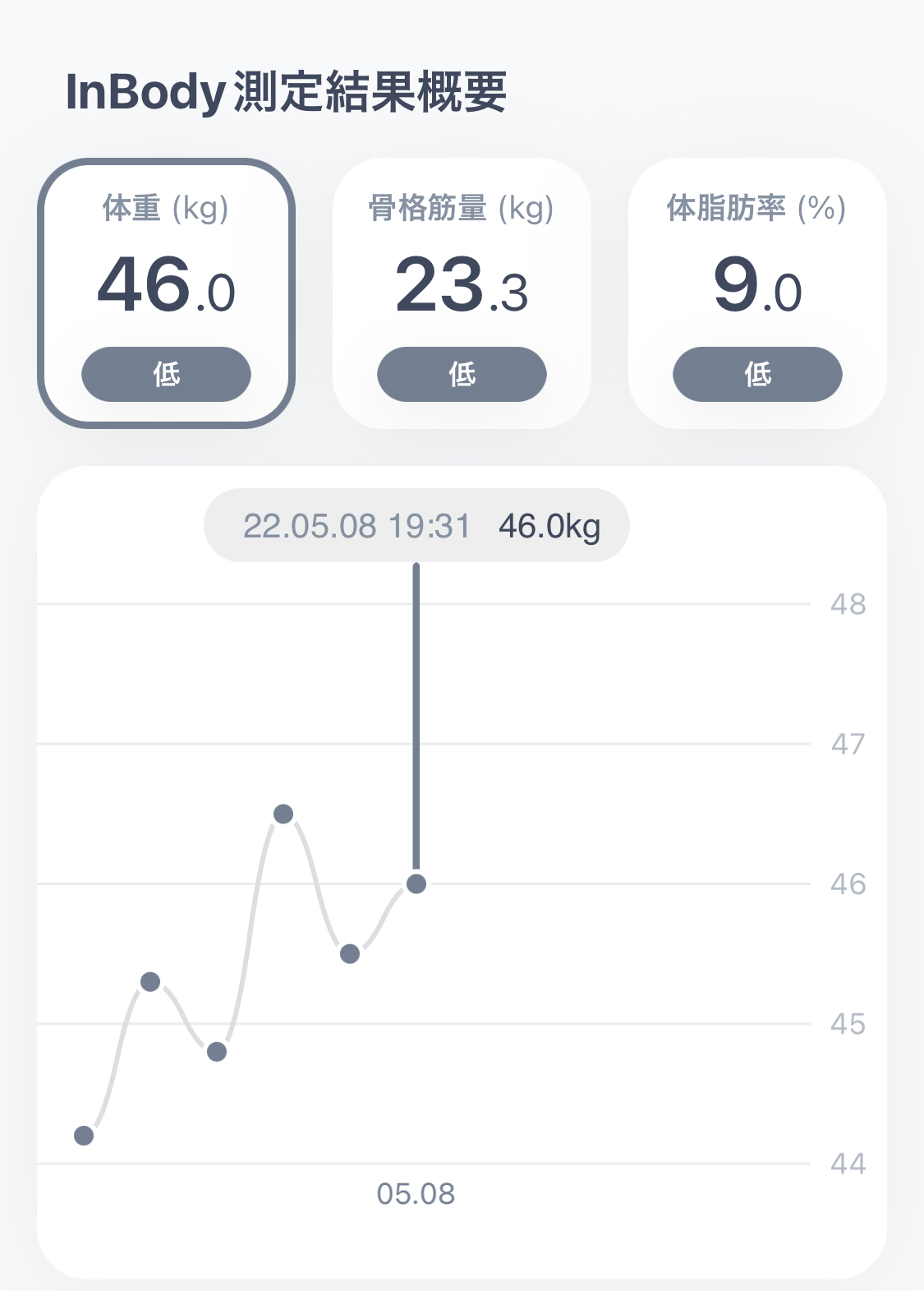Click the second data point from the chart start
The image size is (924, 1291).
point(150,982)
